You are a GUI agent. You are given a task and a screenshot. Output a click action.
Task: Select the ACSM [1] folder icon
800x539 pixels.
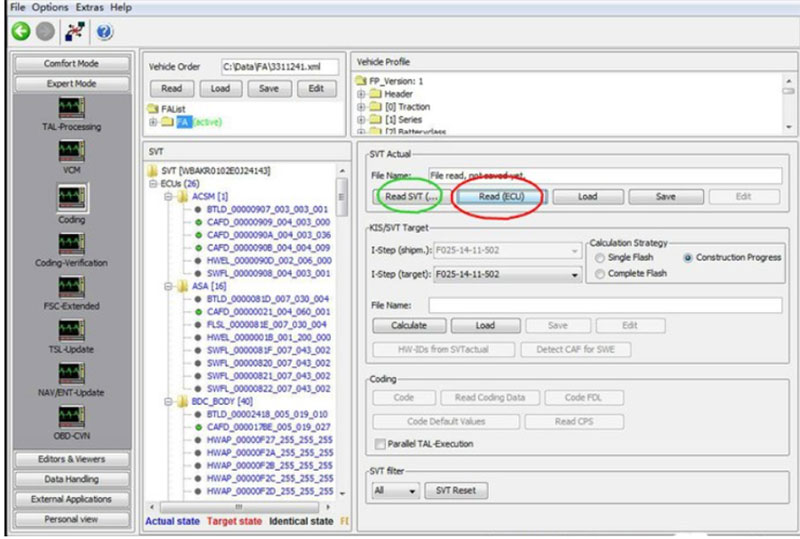(183, 197)
